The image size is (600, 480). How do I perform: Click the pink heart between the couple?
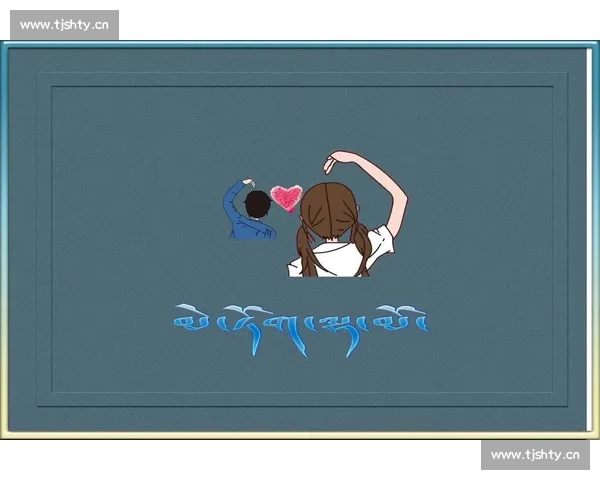(x=287, y=197)
